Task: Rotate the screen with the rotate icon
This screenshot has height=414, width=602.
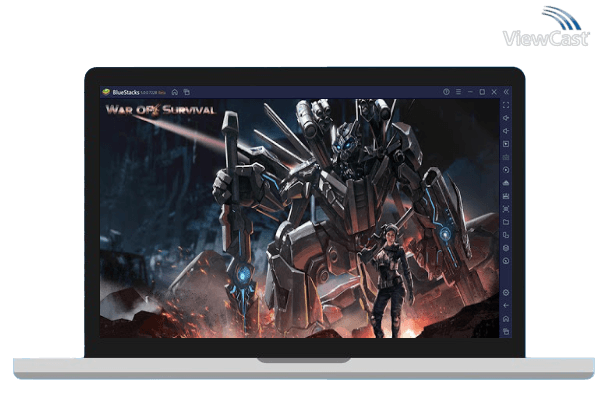Action: 506,261
